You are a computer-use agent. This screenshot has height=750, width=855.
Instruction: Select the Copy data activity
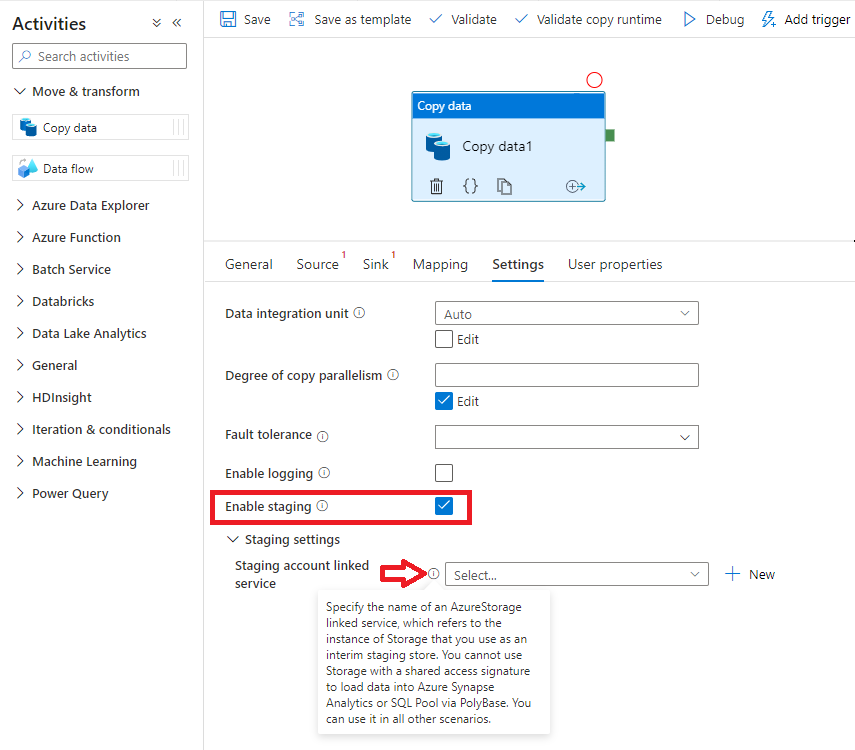tap(100, 127)
